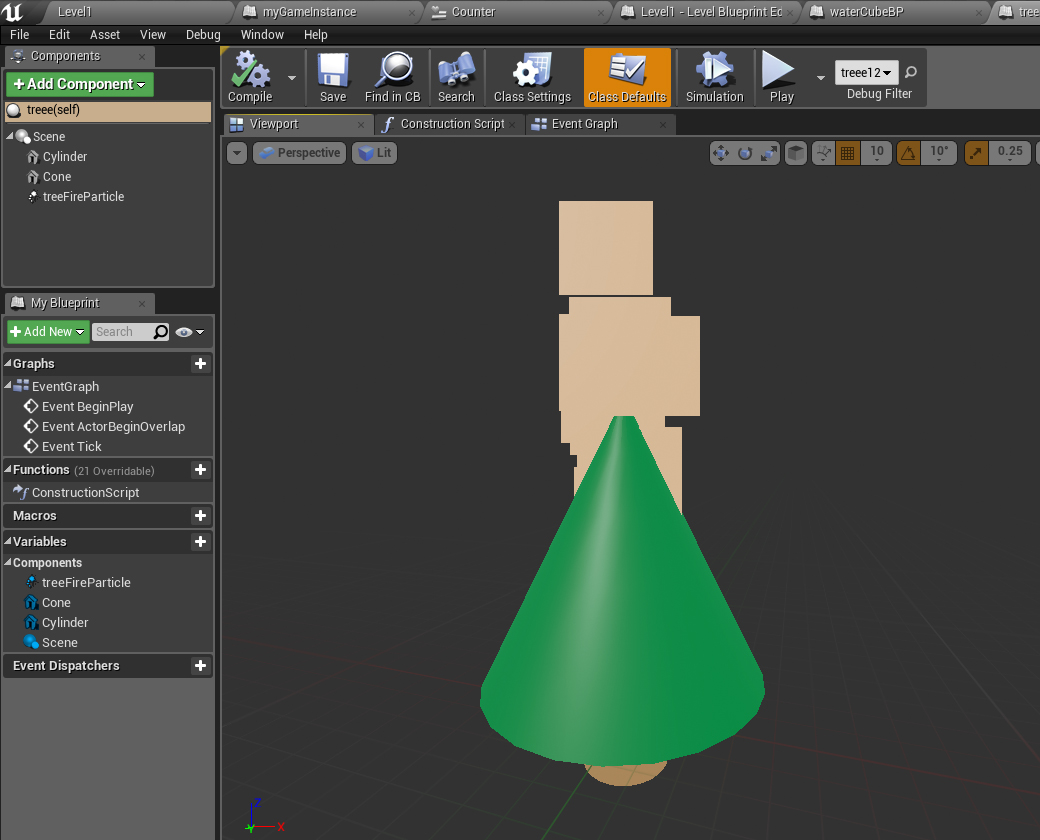This screenshot has width=1040, height=840.
Task: Open the Lit view mode dropdown
Action: click(x=375, y=153)
